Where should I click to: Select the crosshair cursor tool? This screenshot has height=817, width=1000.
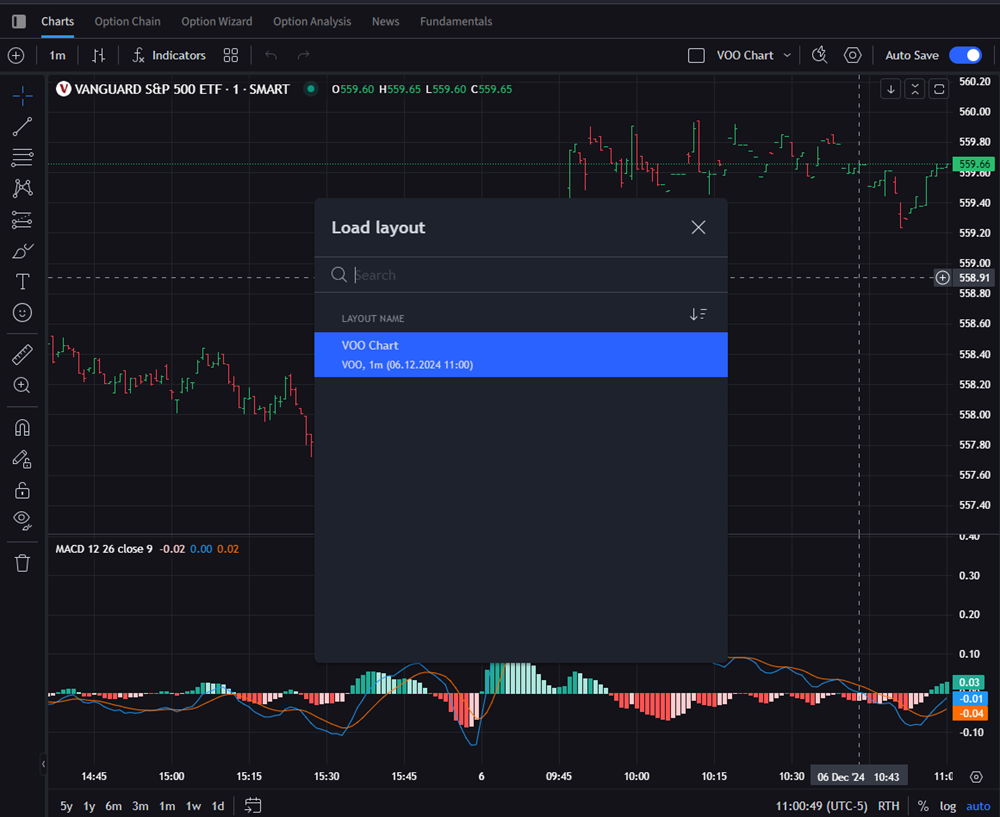point(22,96)
